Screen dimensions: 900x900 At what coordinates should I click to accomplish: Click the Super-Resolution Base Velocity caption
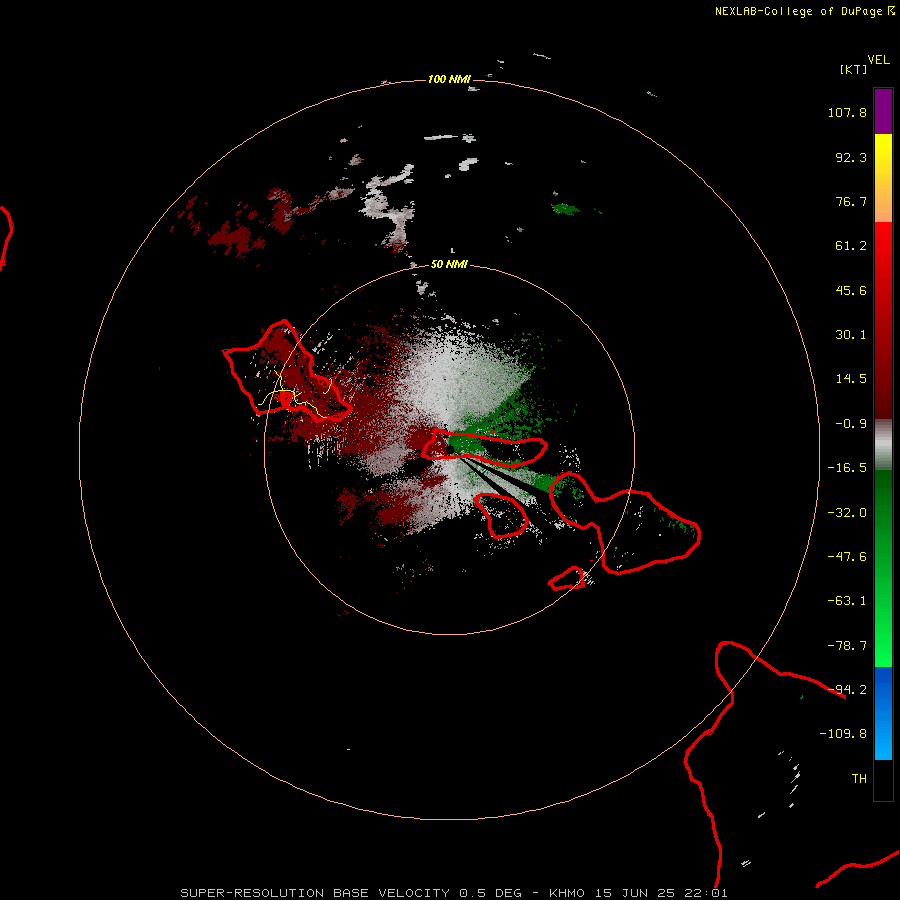click(454, 893)
